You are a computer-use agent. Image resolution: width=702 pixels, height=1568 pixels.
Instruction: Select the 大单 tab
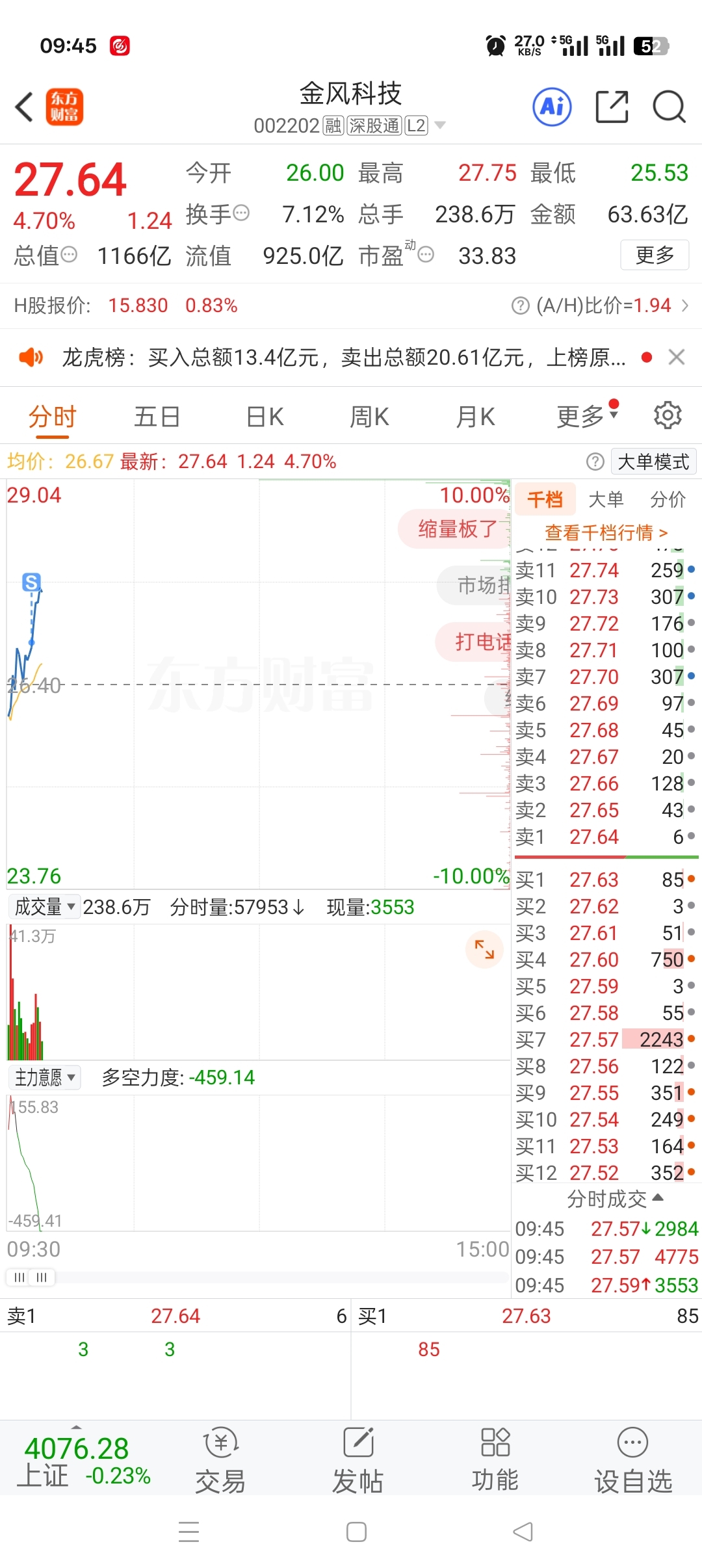[606, 499]
